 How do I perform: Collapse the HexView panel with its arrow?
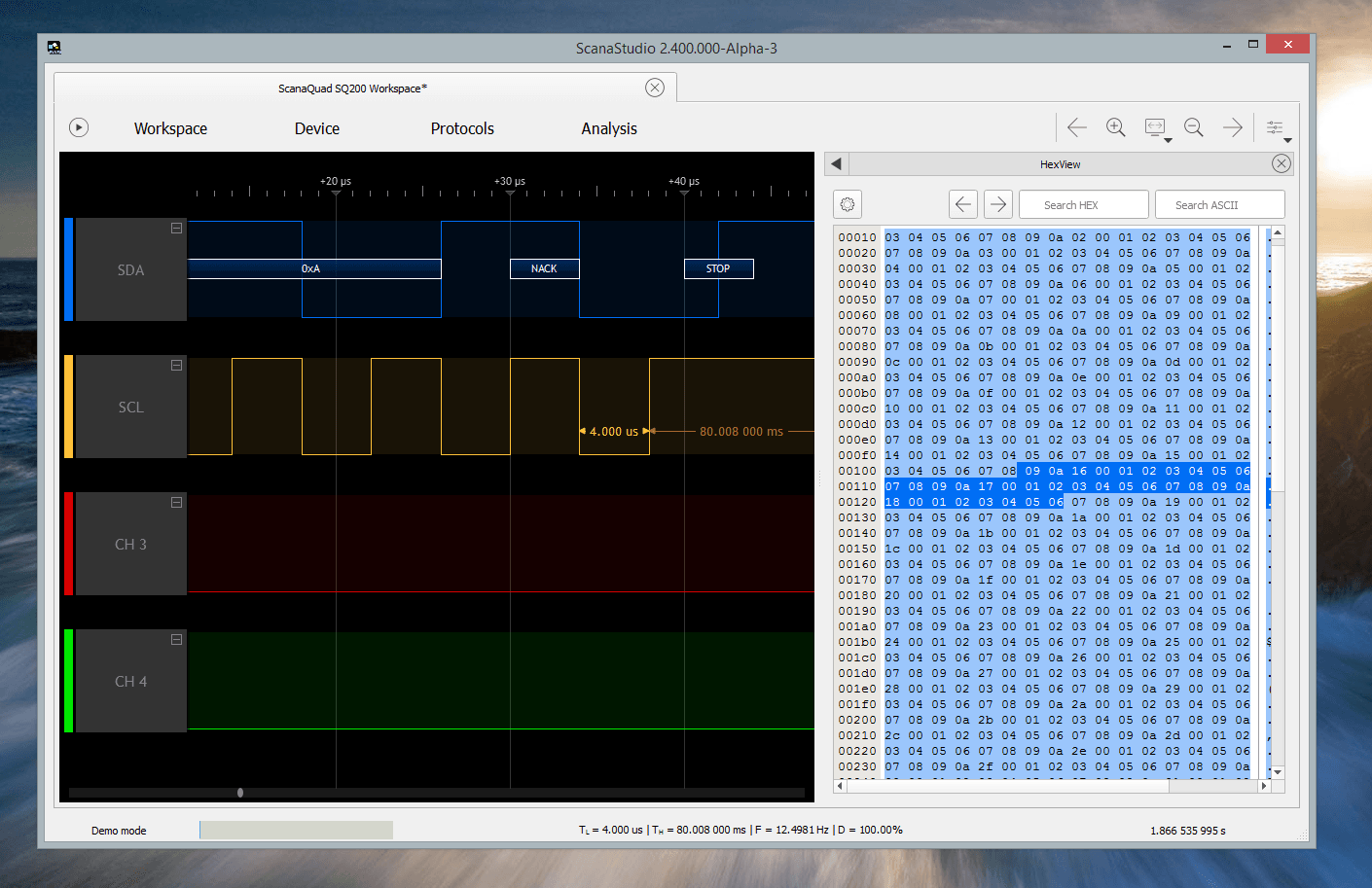836,163
